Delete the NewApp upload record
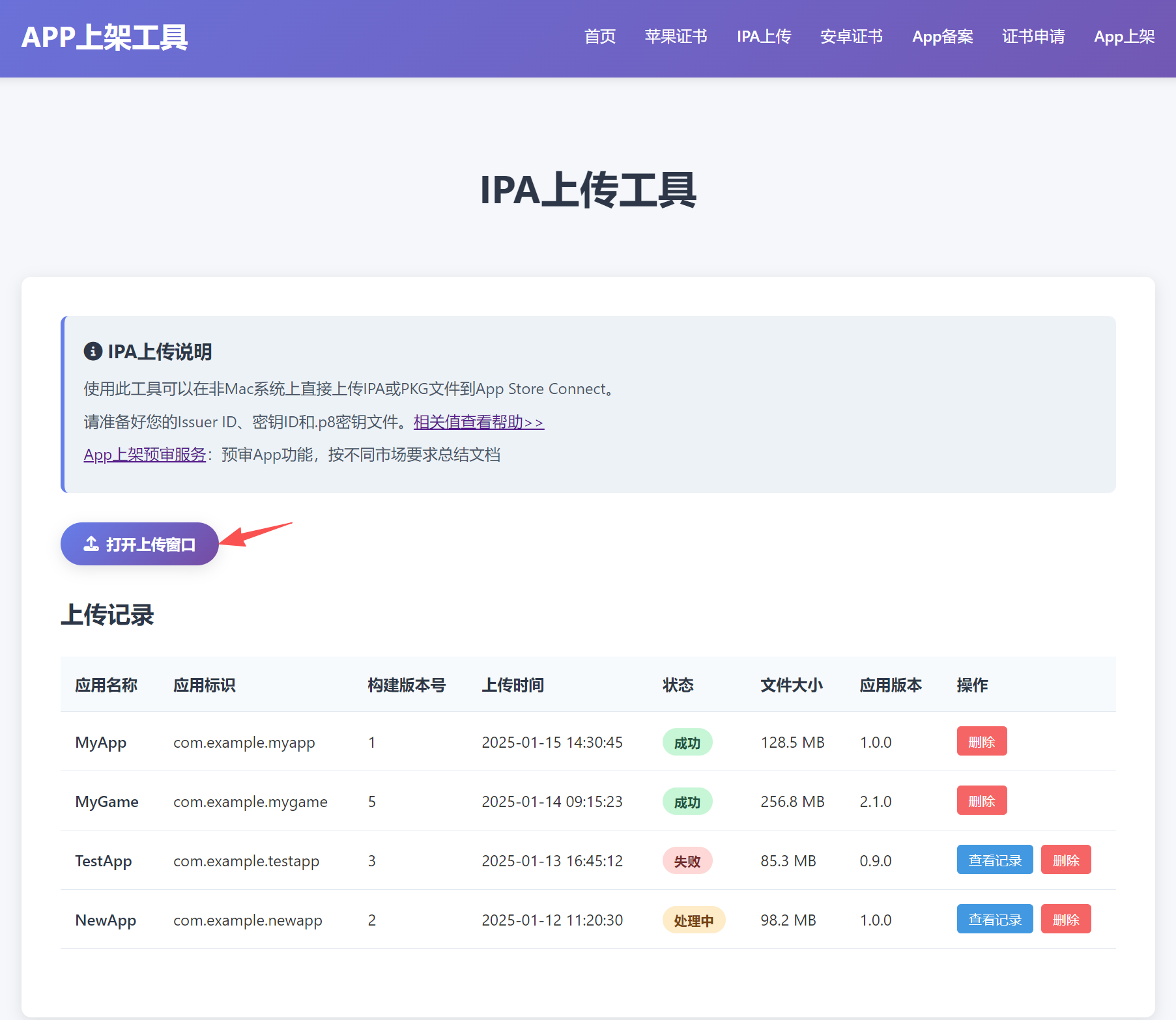Image resolution: width=1176 pixels, height=1020 pixels. coord(1065,920)
